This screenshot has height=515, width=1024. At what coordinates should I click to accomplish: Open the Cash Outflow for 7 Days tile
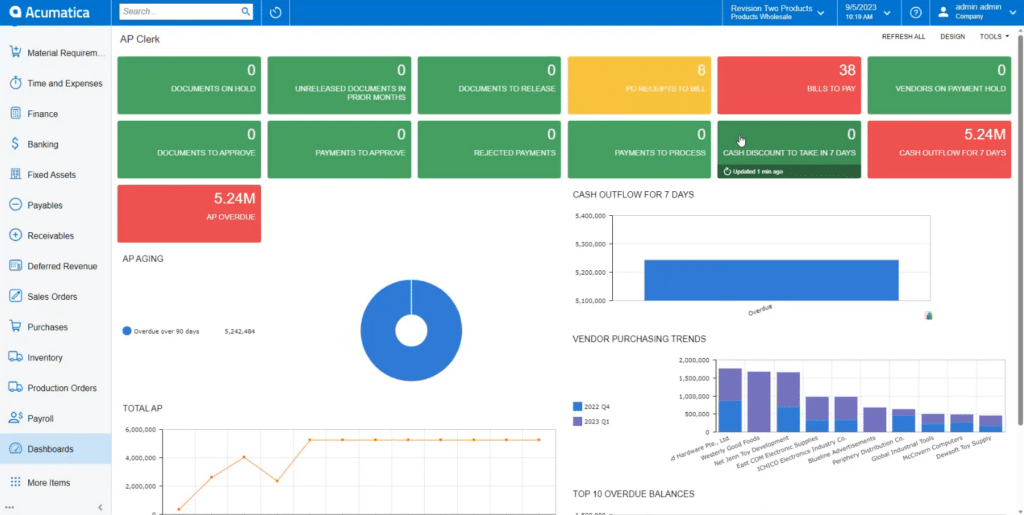pyautogui.click(x=939, y=149)
